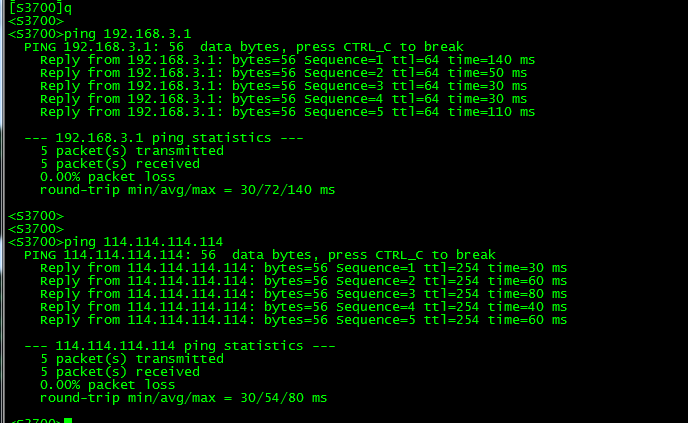688x423 pixels.
Task: Click the 192.168.3.1 reply with time=110 ms
Action: click(x=287, y=112)
